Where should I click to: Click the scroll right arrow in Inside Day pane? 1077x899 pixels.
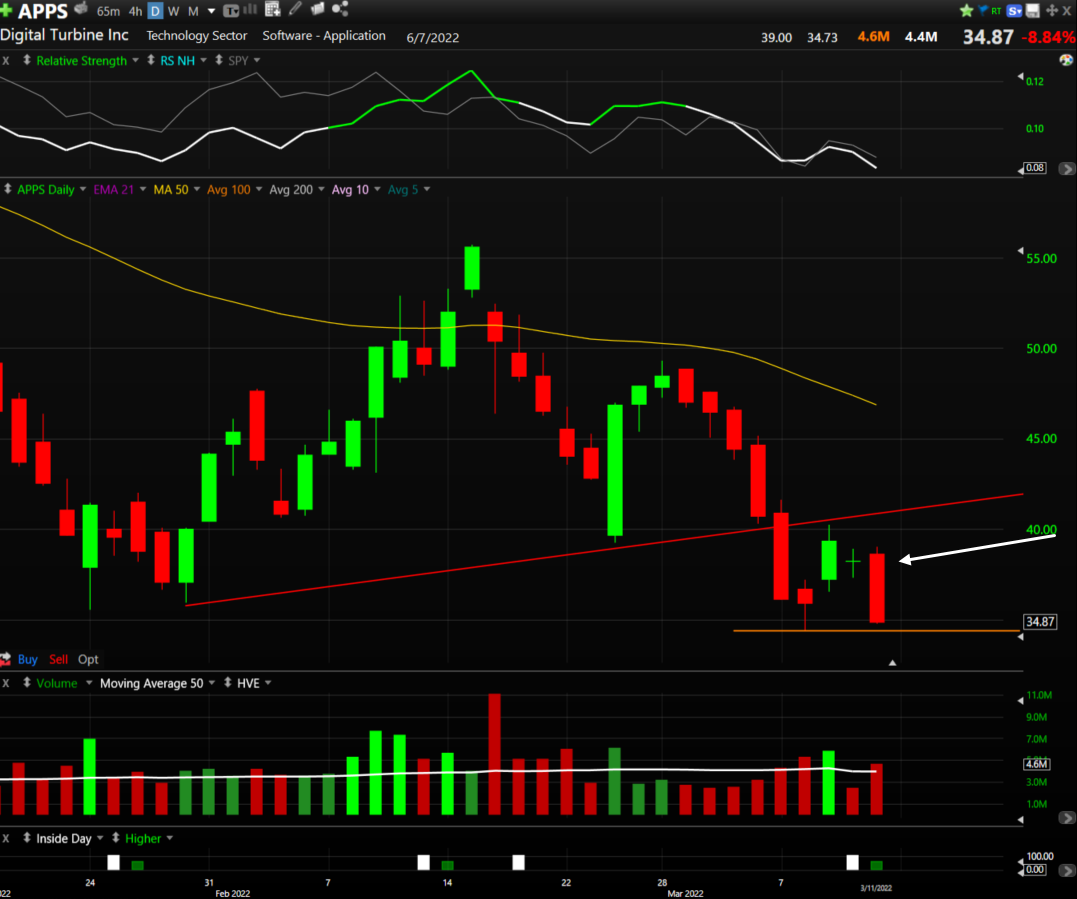(1067, 870)
